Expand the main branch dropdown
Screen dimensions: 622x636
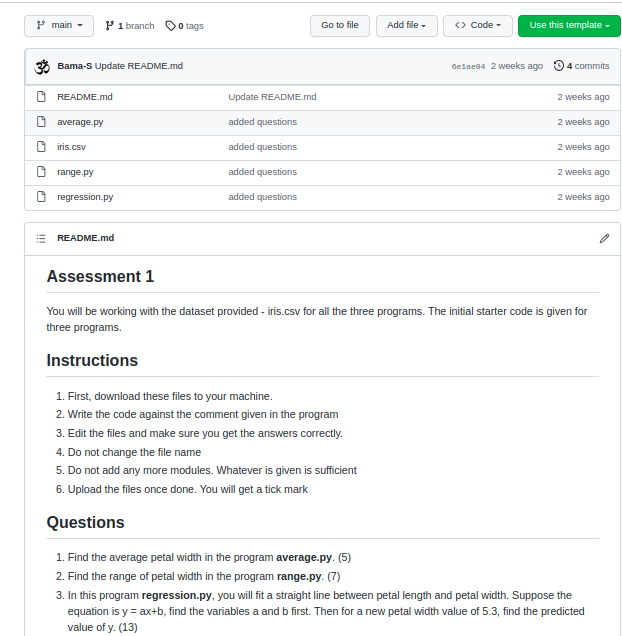[x=59, y=25]
